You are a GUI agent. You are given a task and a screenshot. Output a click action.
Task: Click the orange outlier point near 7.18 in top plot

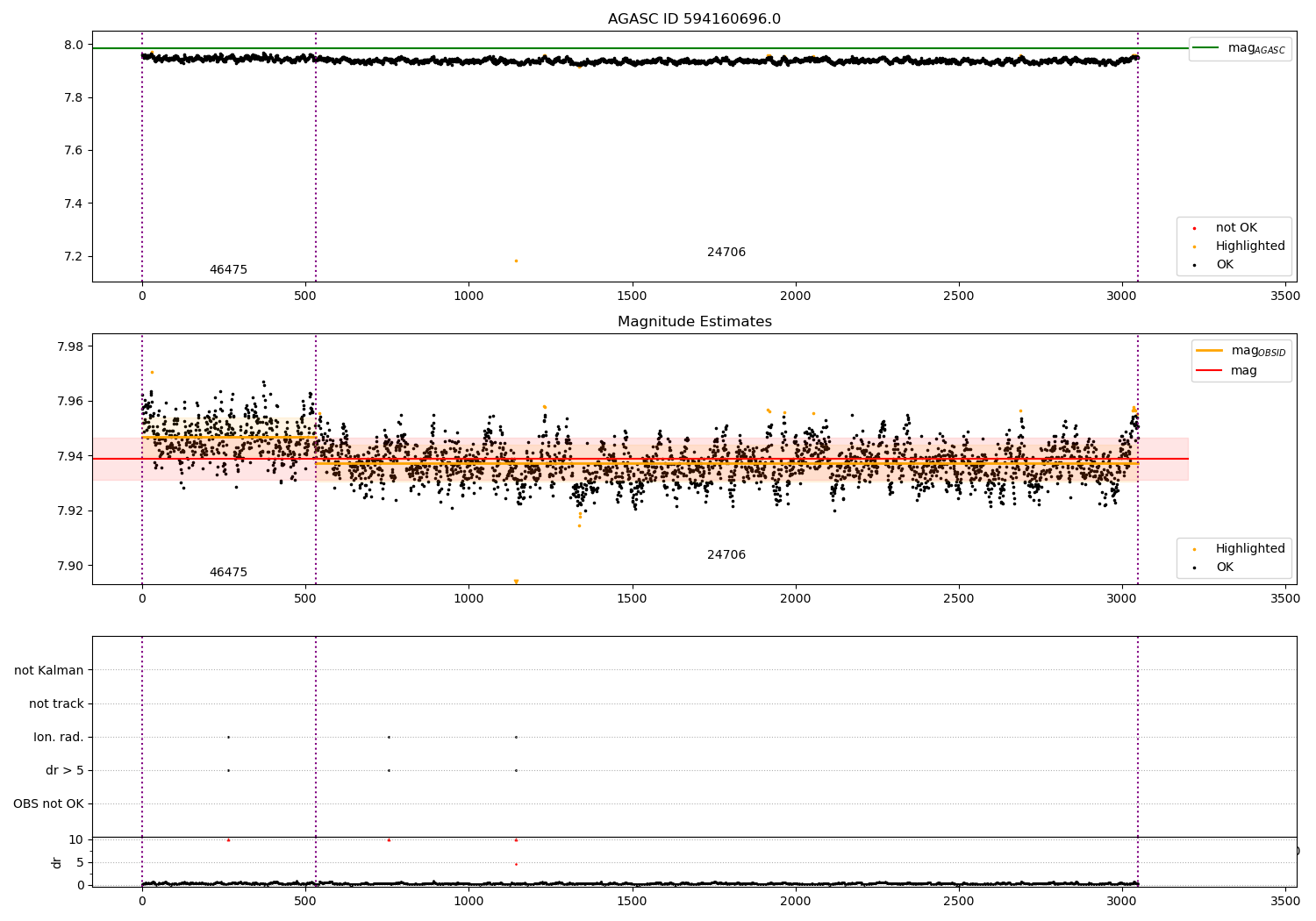pos(516,261)
